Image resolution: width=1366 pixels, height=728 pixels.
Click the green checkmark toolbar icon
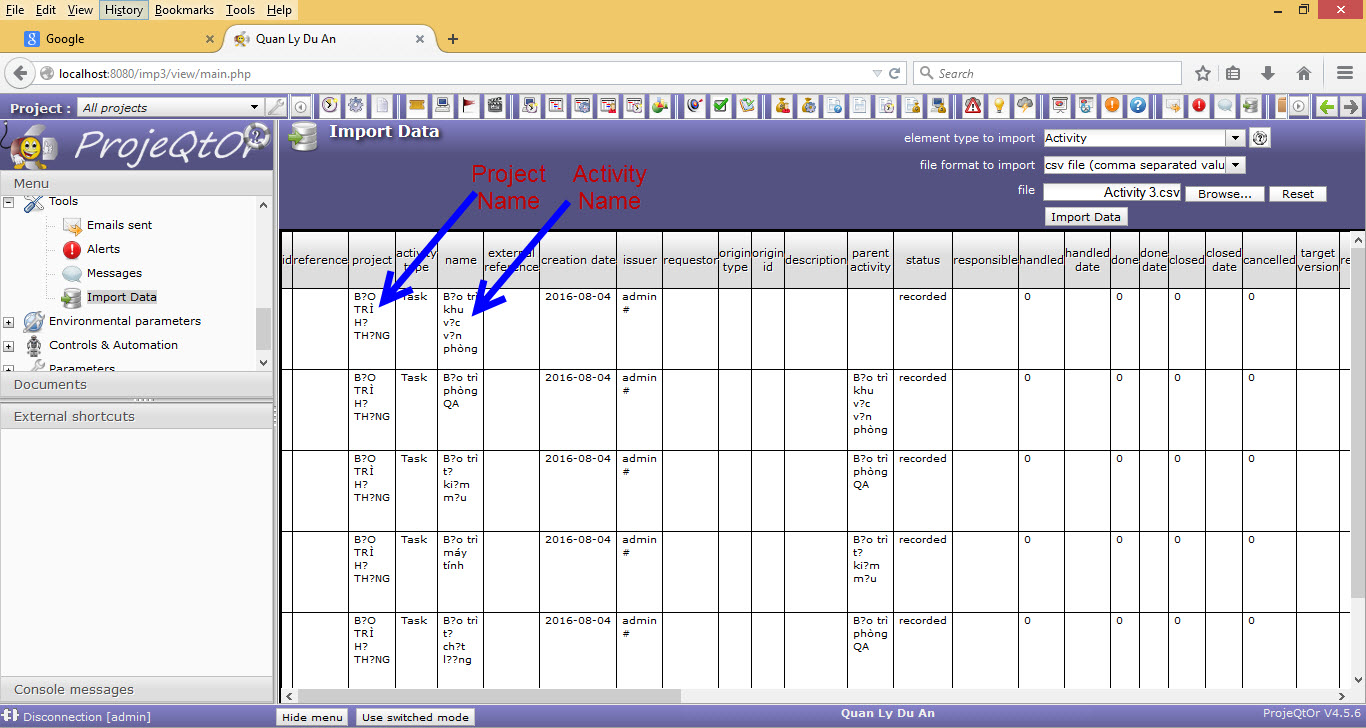click(720, 106)
